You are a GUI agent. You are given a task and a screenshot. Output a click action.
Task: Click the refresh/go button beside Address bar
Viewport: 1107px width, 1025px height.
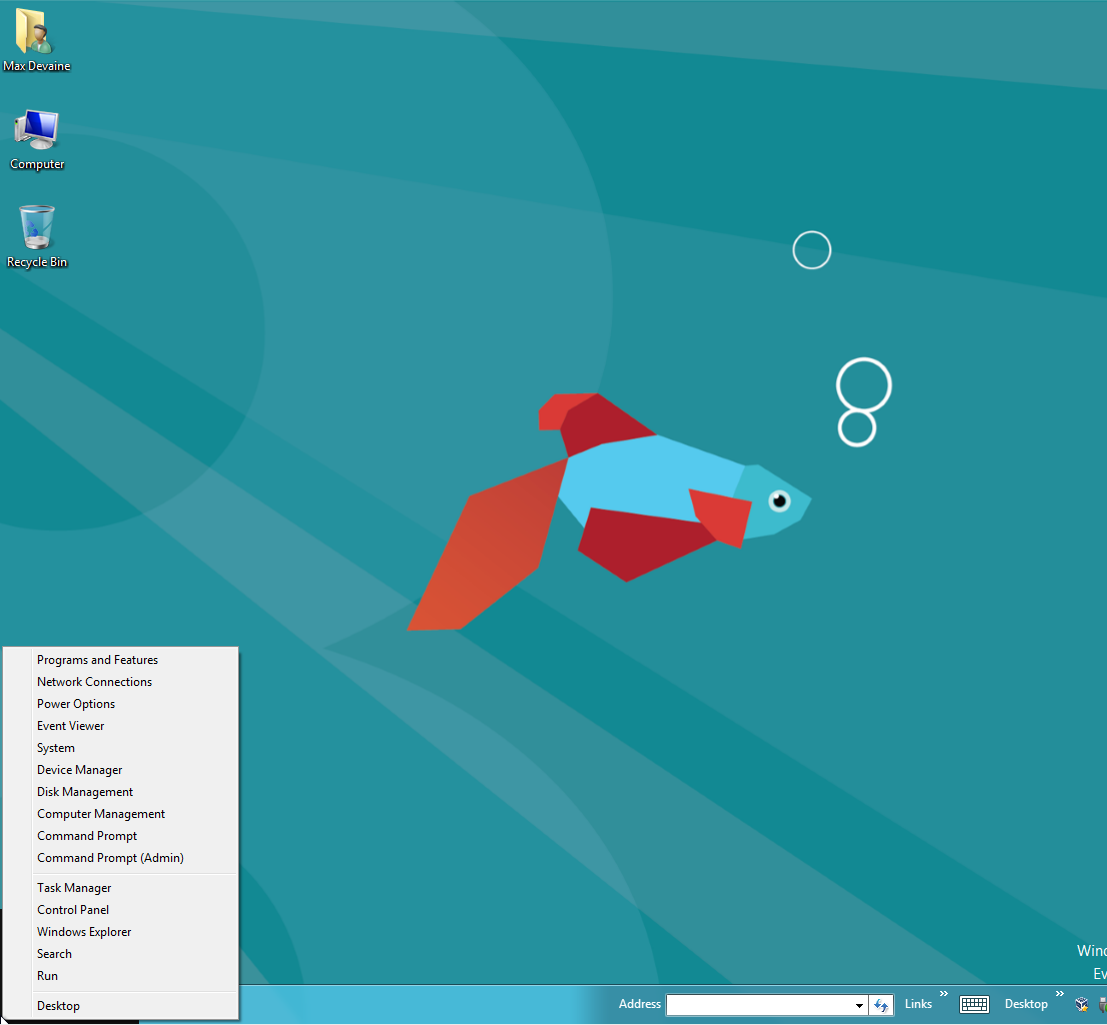pos(881,1005)
